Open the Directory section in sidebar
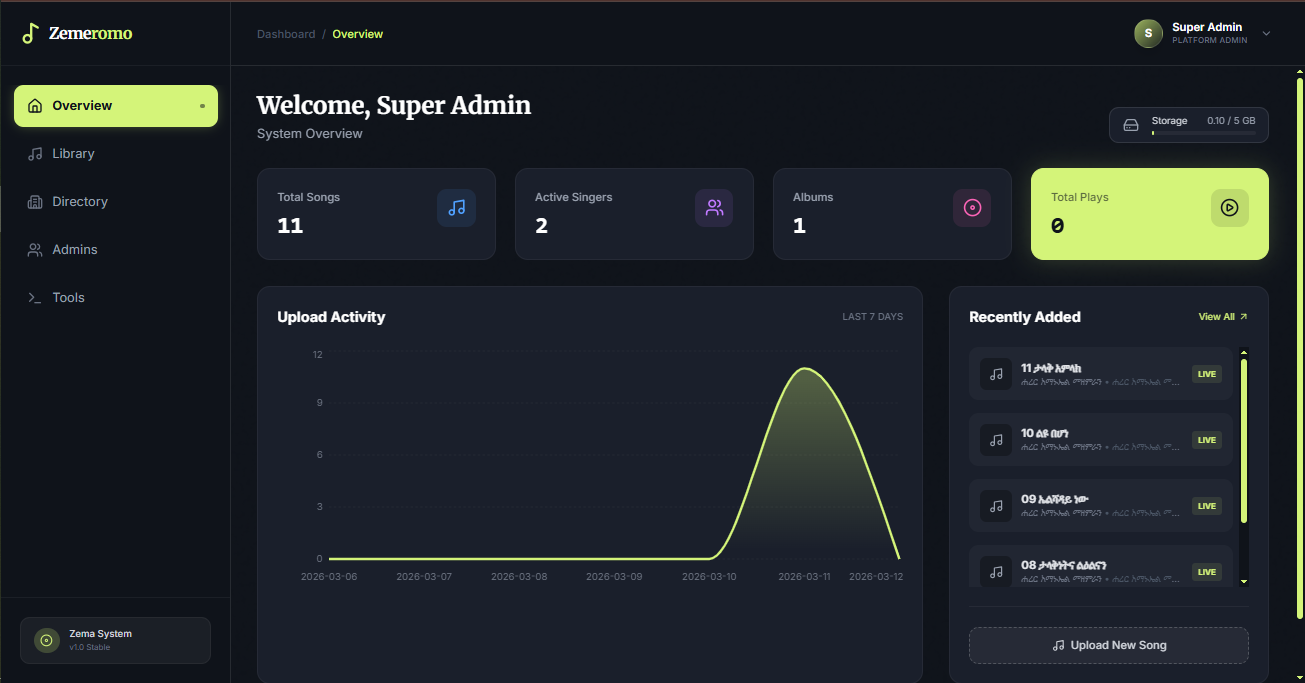The height and width of the screenshot is (683, 1305). (116, 202)
